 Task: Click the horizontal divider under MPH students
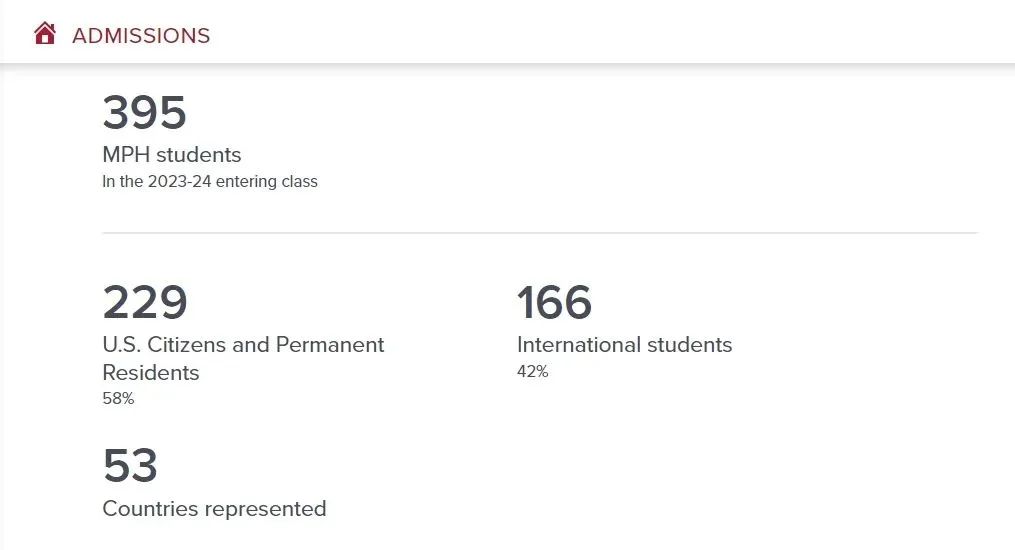[x=540, y=233]
